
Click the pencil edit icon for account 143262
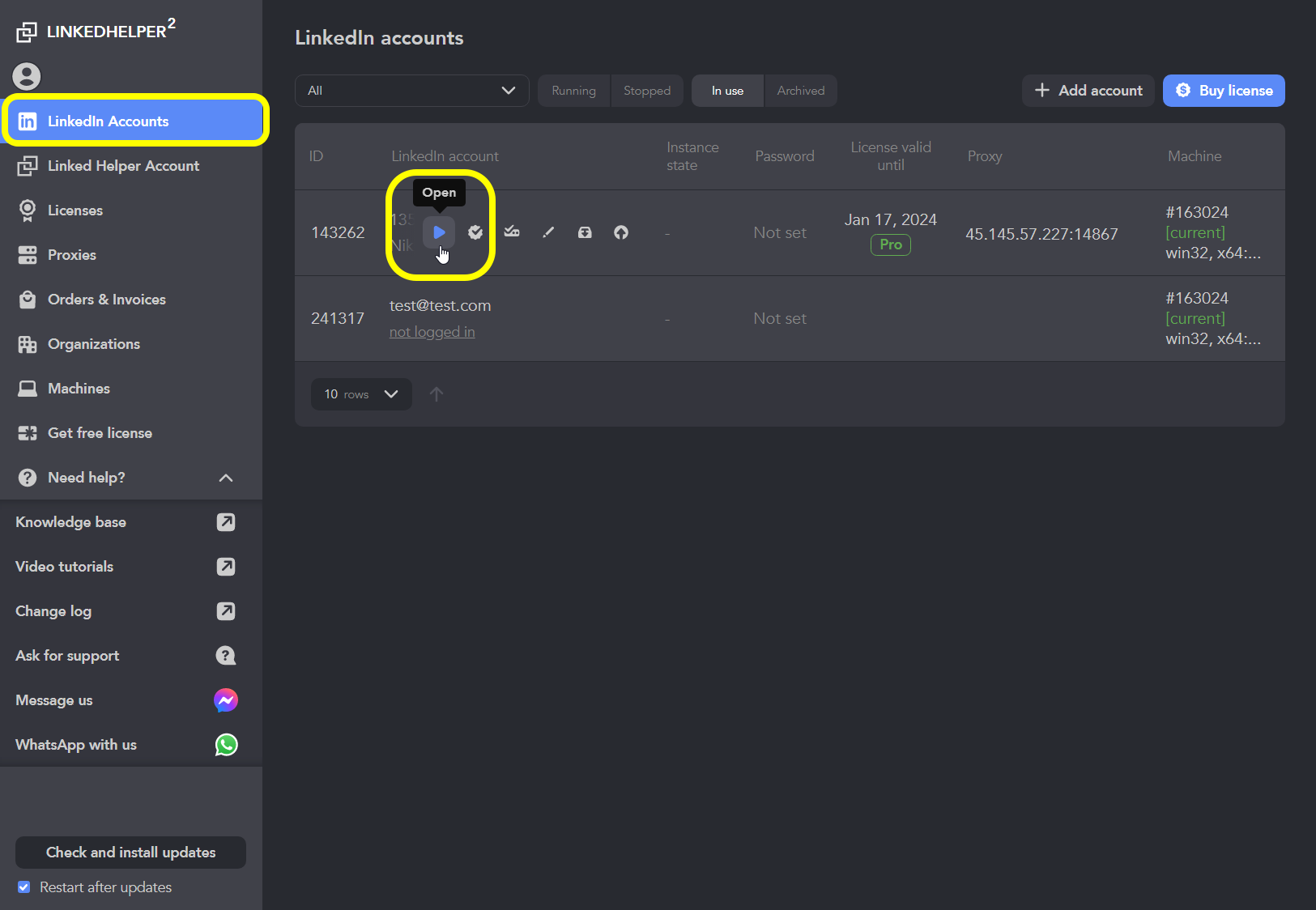(548, 232)
